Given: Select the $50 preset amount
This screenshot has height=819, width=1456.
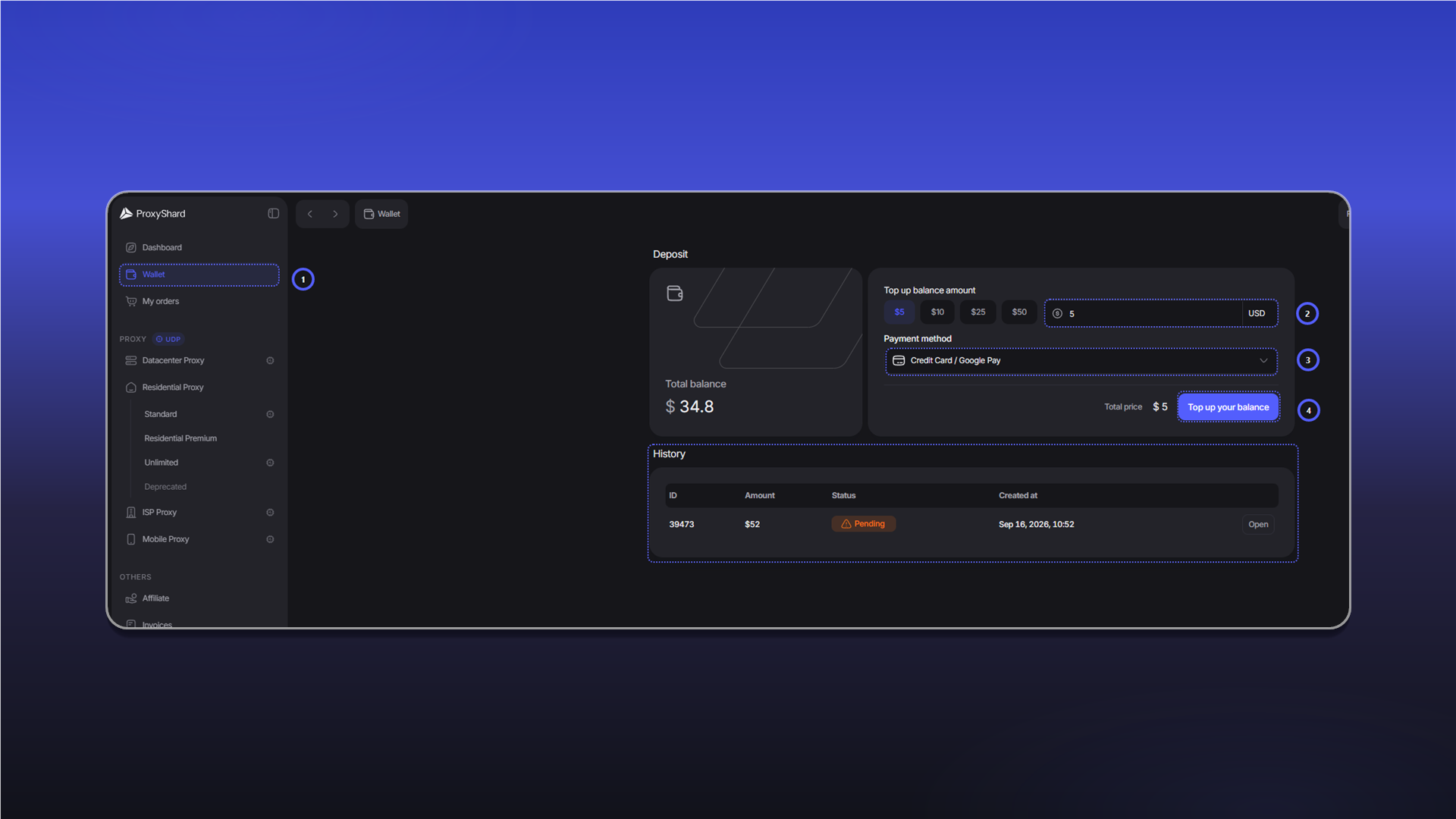Looking at the screenshot, I should click(1019, 312).
